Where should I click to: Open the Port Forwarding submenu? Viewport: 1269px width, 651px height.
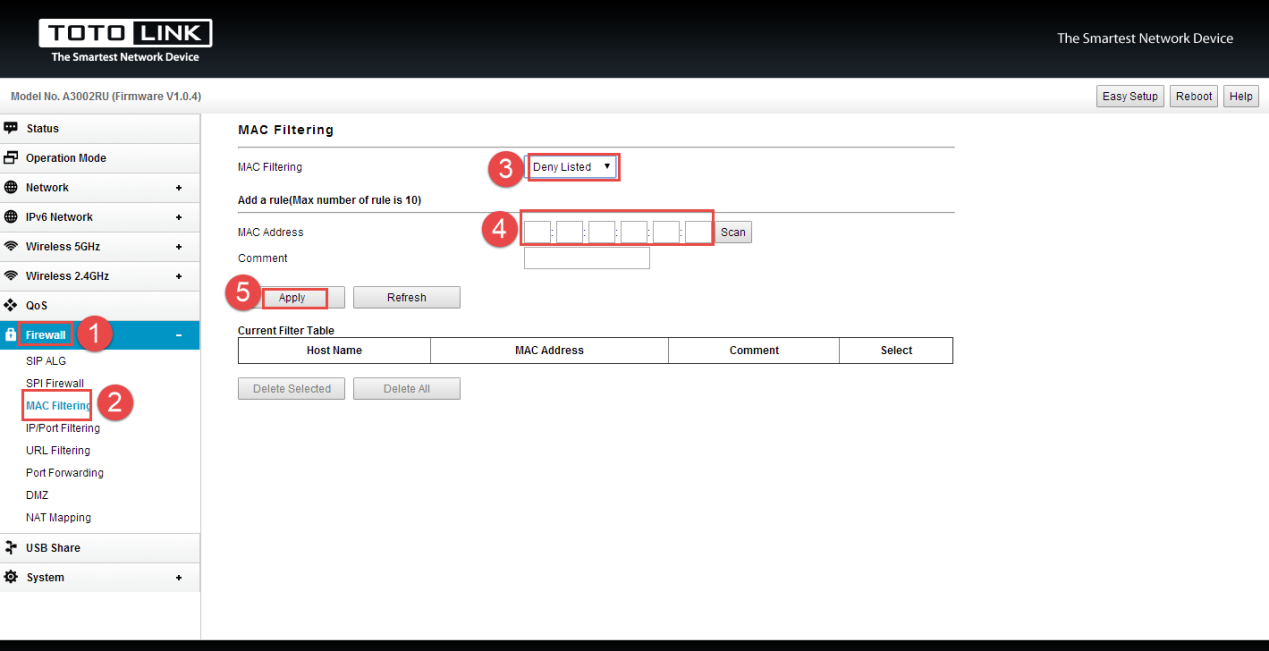tap(65, 473)
